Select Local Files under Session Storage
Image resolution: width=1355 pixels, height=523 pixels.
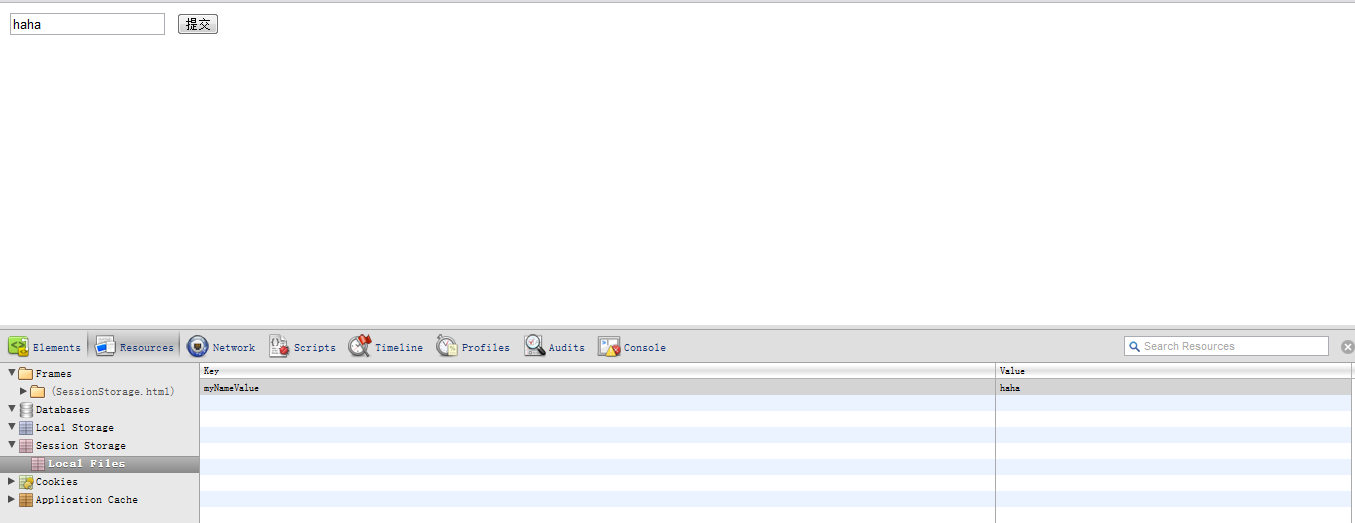point(87,464)
